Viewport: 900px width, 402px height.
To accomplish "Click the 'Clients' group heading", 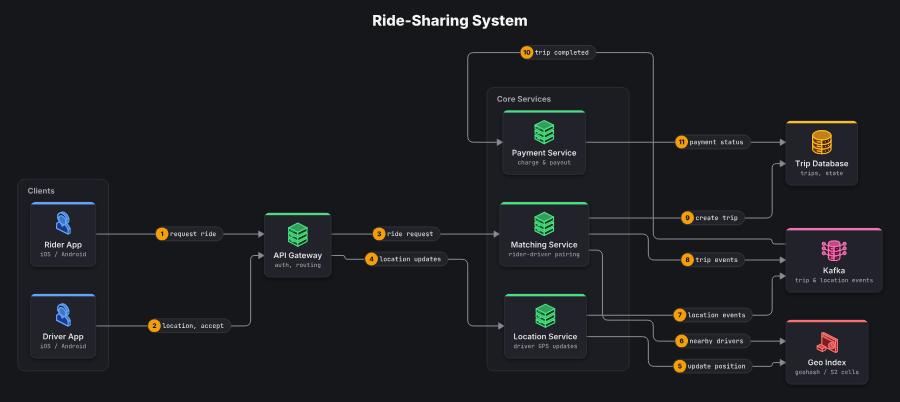I will [x=41, y=191].
